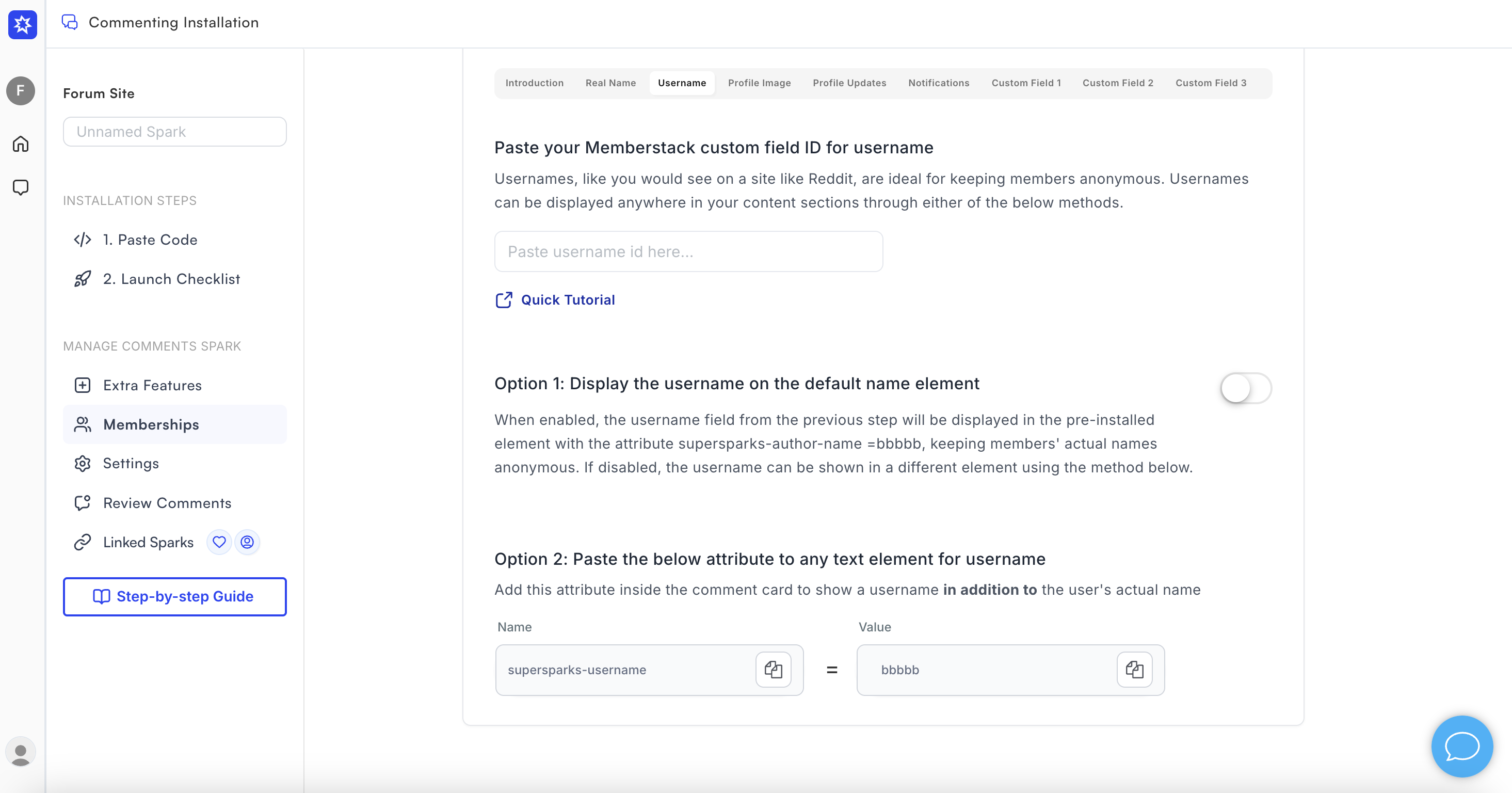Click the username ID input field
This screenshot has width=1512, height=793.
coord(688,251)
